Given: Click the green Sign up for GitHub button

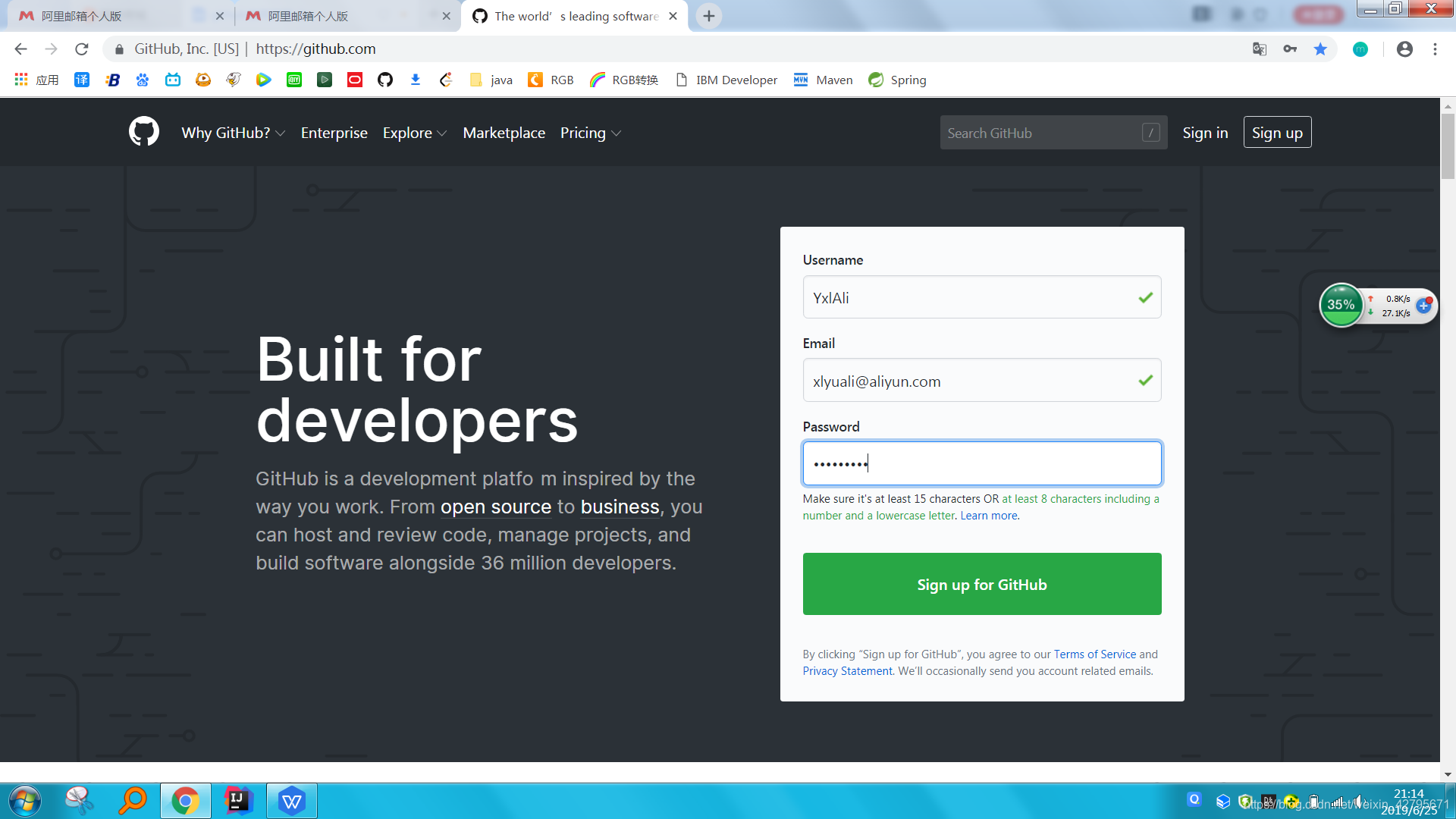Looking at the screenshot, I should tap(981, 584).
